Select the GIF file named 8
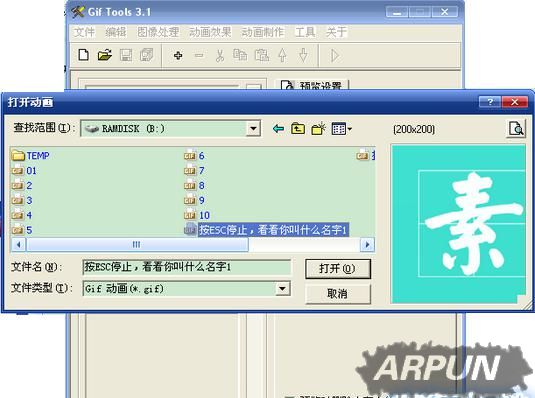The width and height of the screenshot is (535, 398). click(x=194, y=185)
